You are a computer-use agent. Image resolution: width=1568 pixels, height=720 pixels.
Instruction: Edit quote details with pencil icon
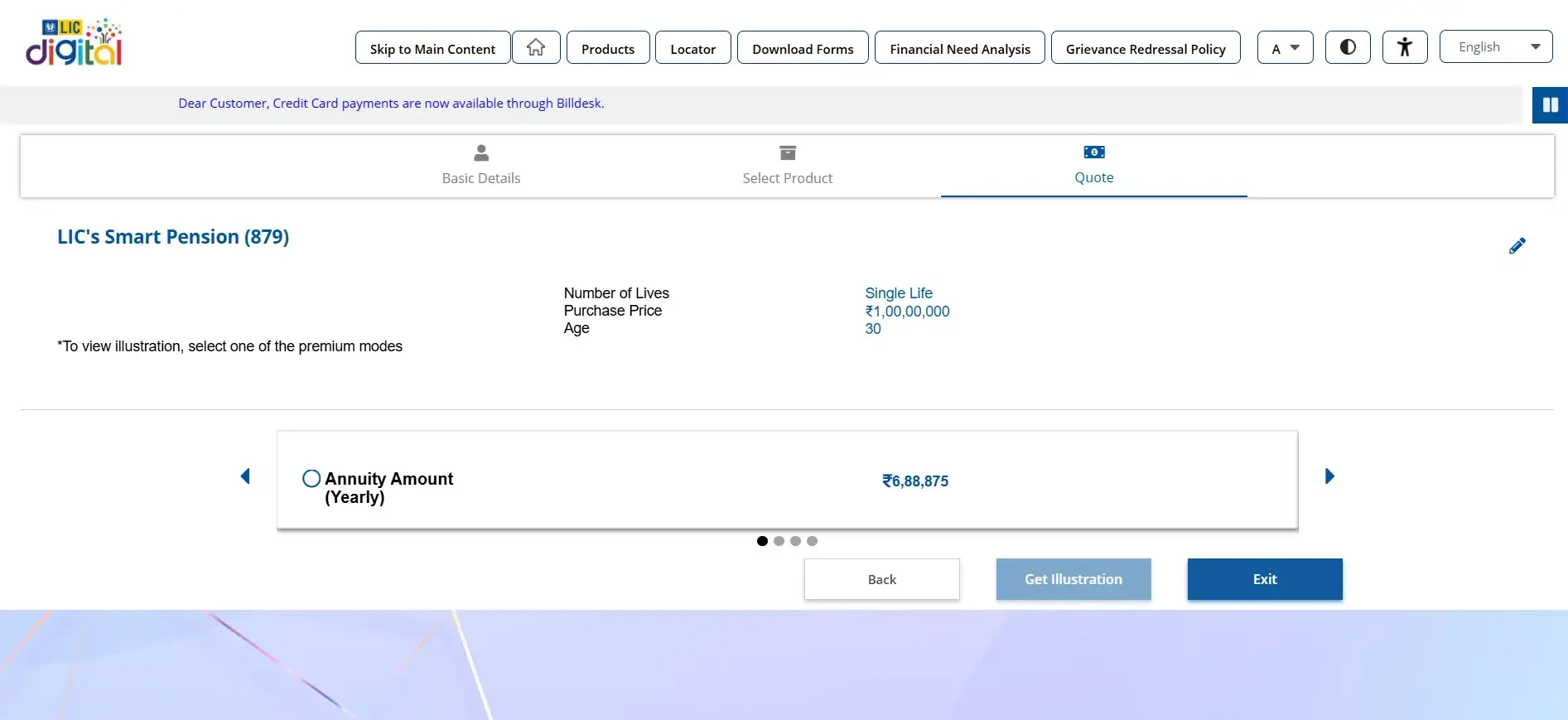click(x=1517, y=246)
